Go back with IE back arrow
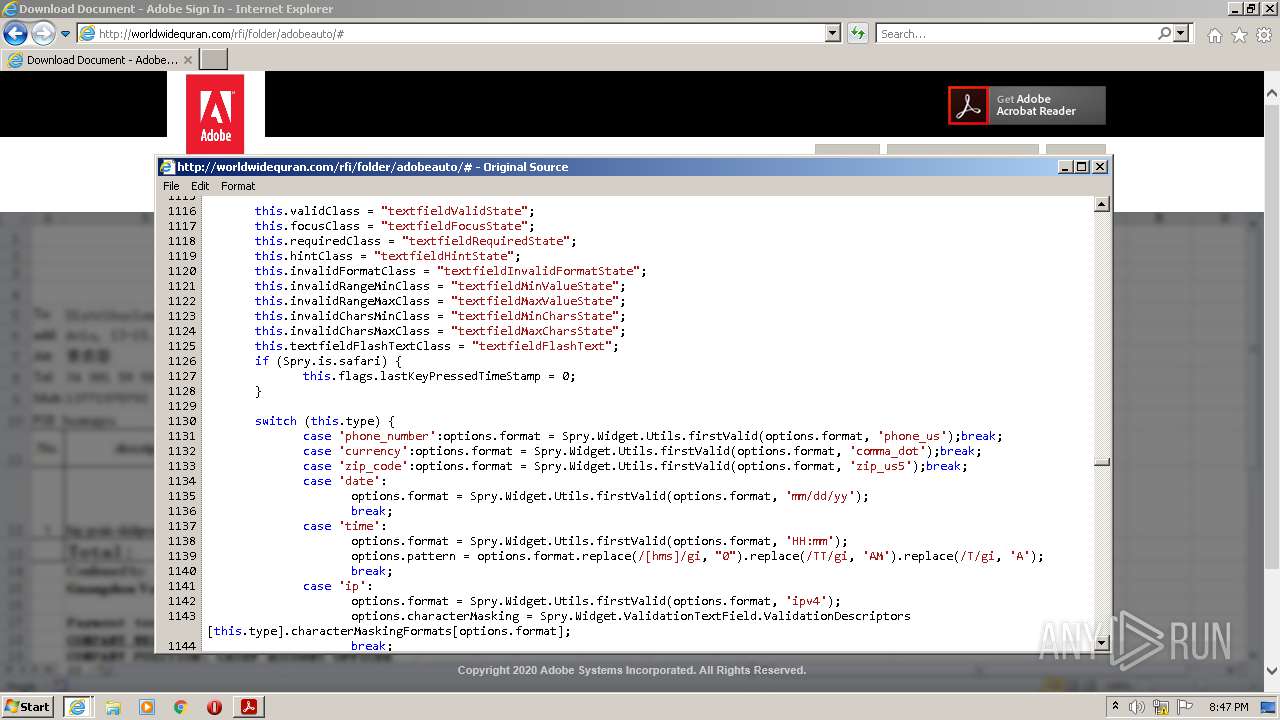This screenshot has height=720, width=1280. tap(15, 34)
